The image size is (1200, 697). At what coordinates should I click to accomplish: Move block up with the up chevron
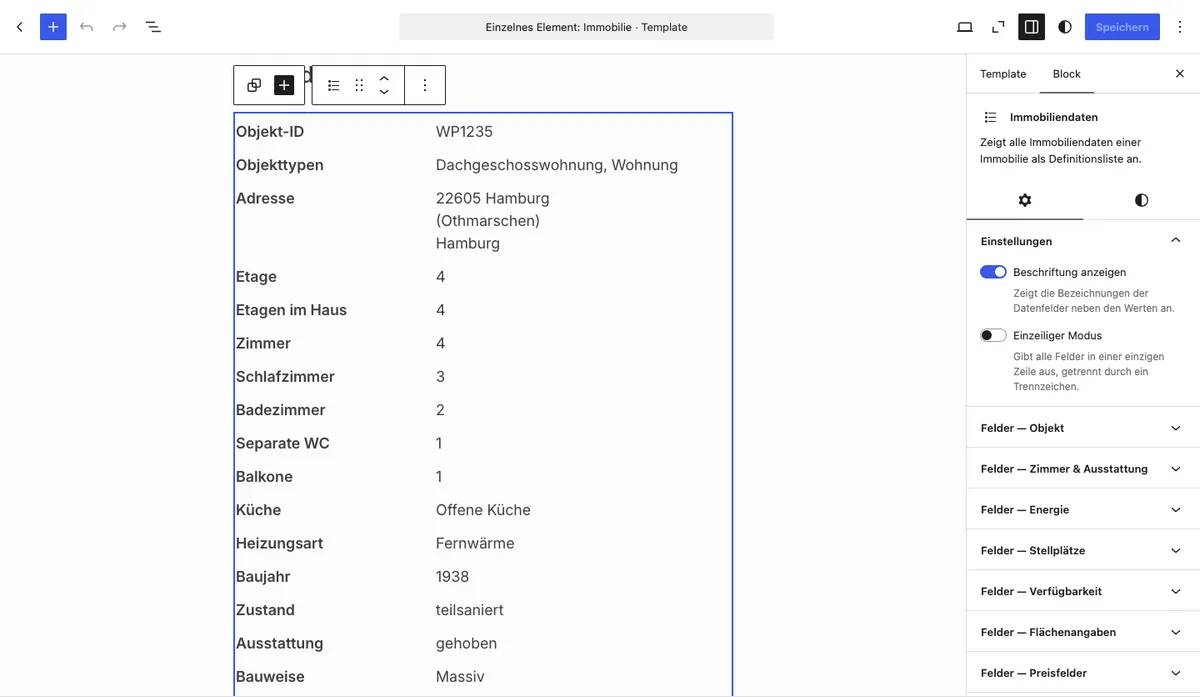384,78
